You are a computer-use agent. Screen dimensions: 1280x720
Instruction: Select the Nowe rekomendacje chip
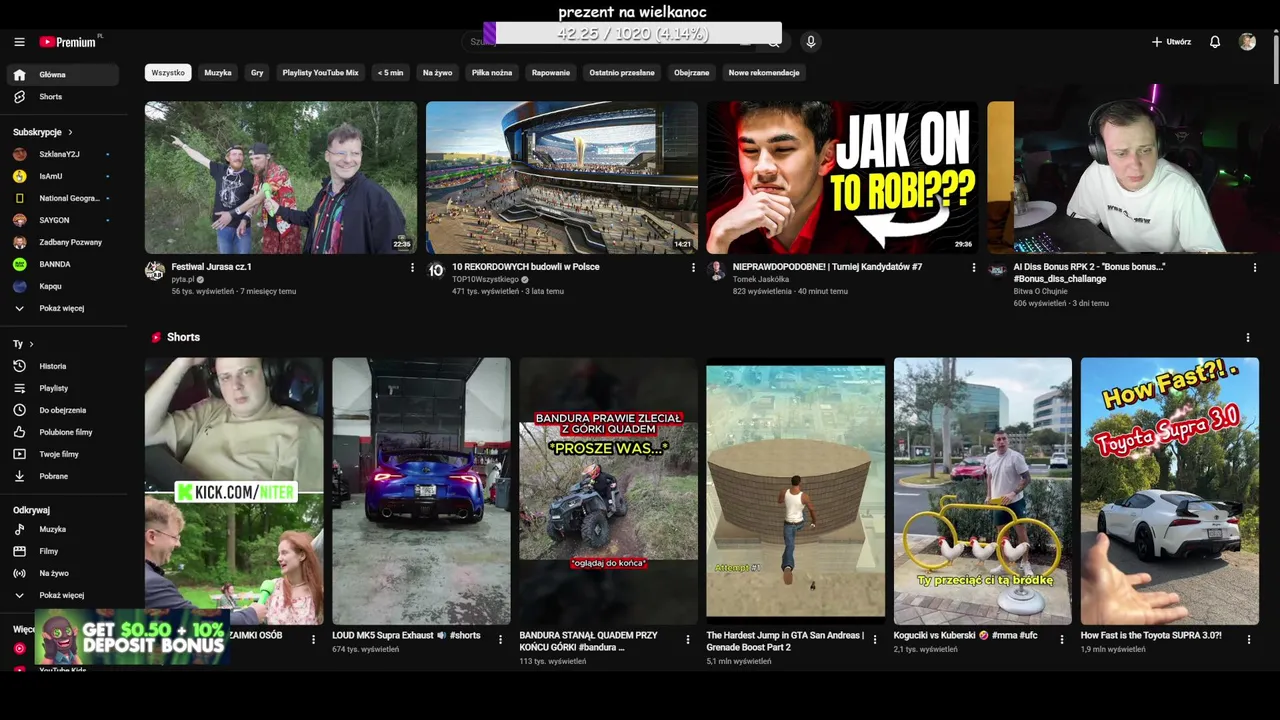pyautogui.click(x=764, y=73)
